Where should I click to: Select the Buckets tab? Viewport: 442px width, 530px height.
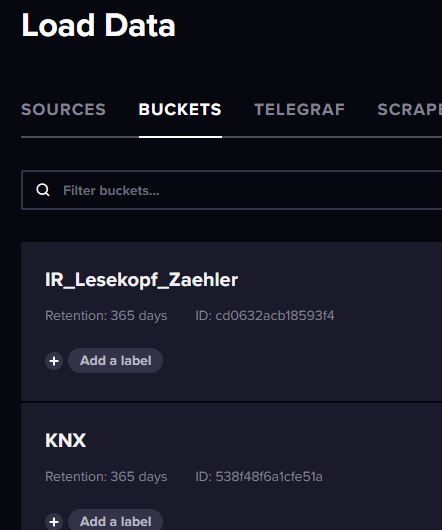pyautogui.click(x=180, y=110)
